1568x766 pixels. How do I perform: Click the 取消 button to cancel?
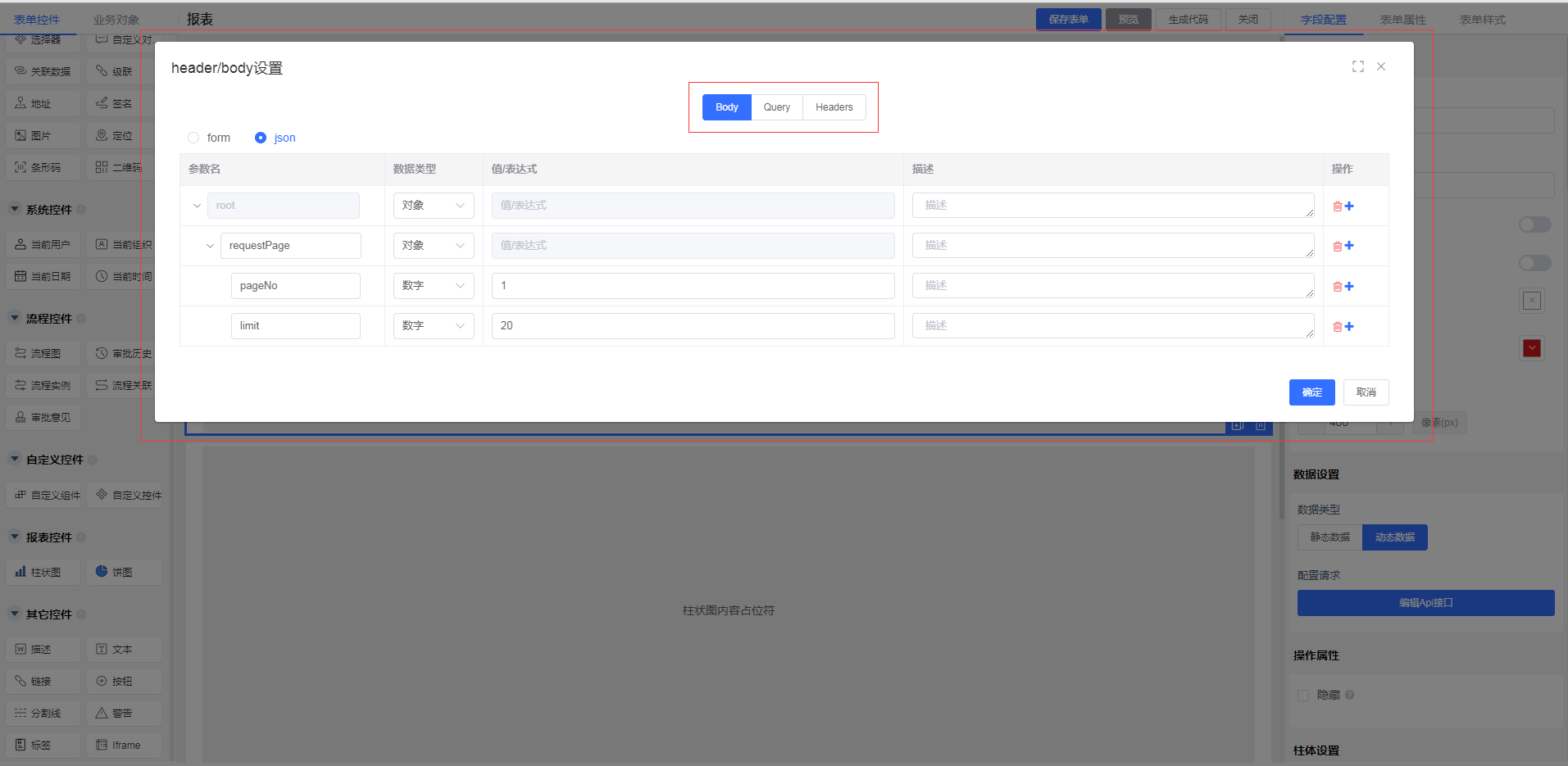(1366, 392)
